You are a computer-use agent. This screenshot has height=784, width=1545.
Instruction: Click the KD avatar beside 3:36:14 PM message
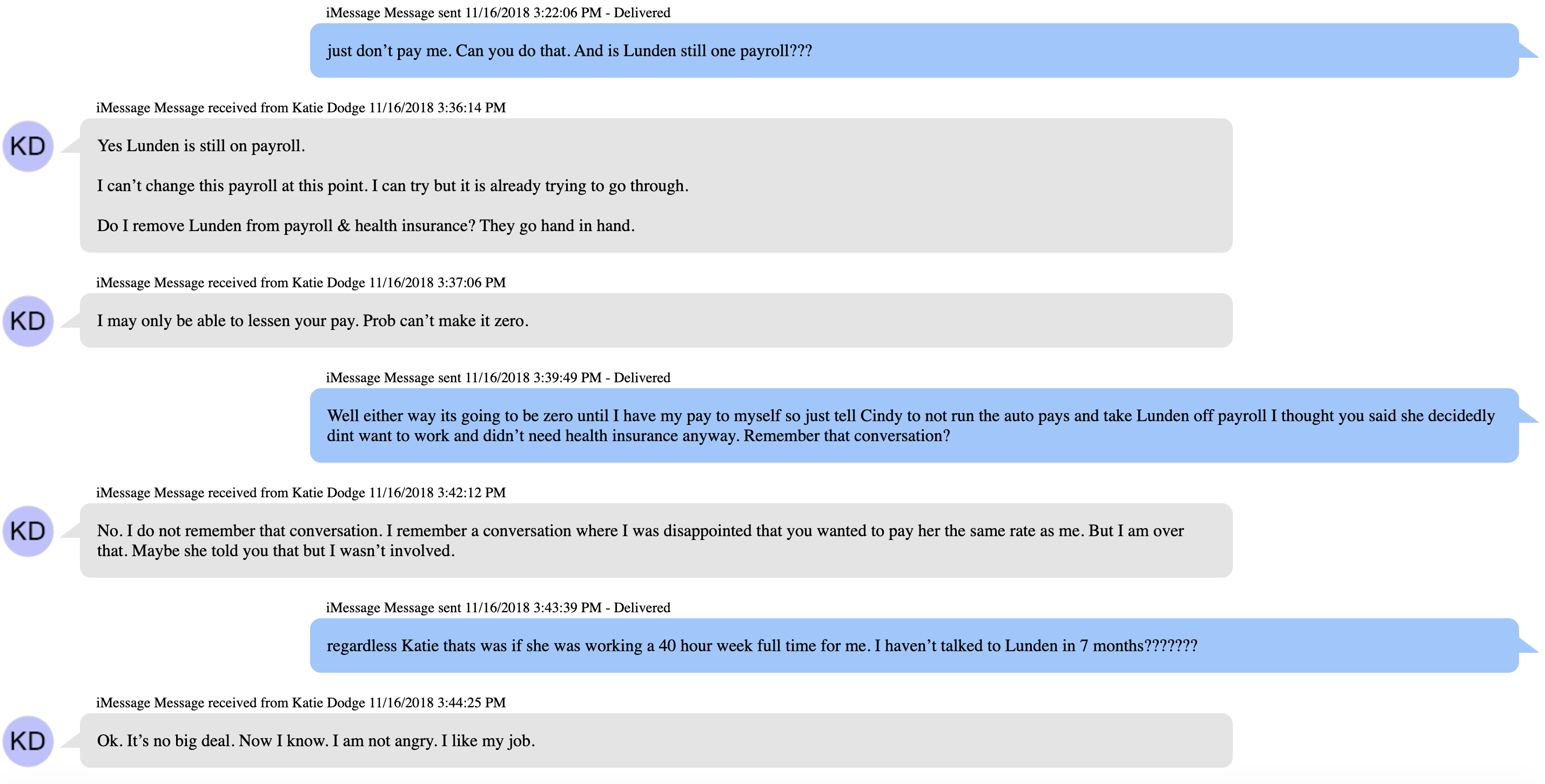(x=28, y=146)
